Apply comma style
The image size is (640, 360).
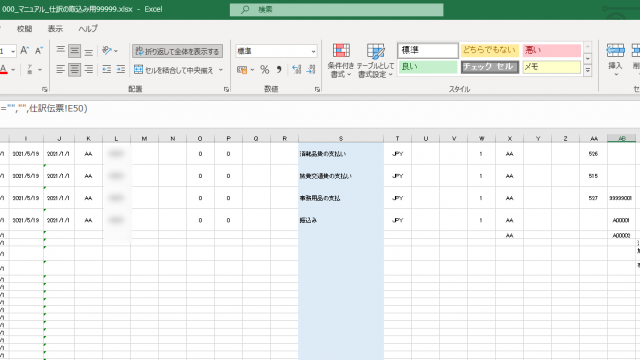point(279,70)
